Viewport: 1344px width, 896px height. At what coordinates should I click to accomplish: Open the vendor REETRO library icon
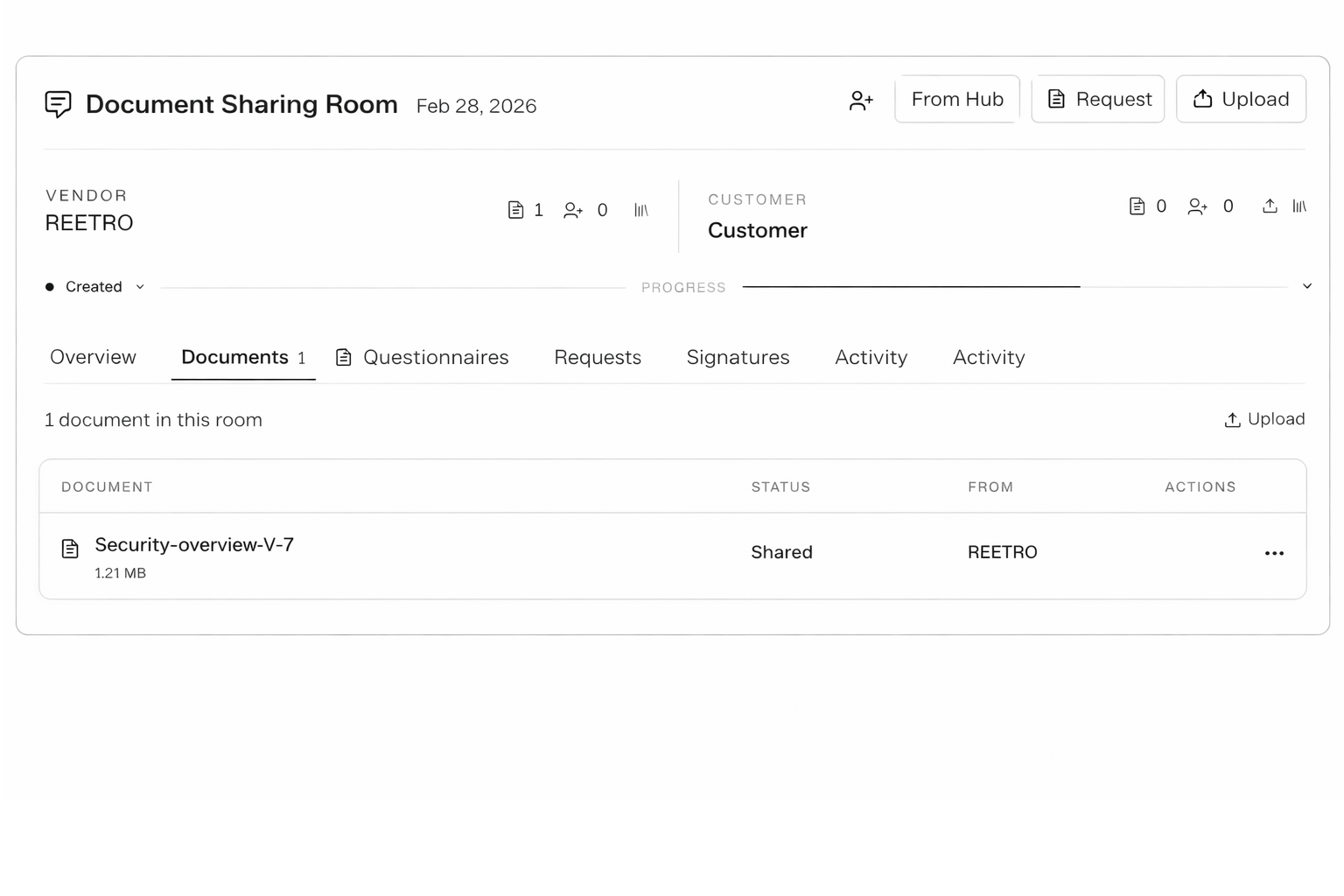pyautogui.click(x=641, y=210)
